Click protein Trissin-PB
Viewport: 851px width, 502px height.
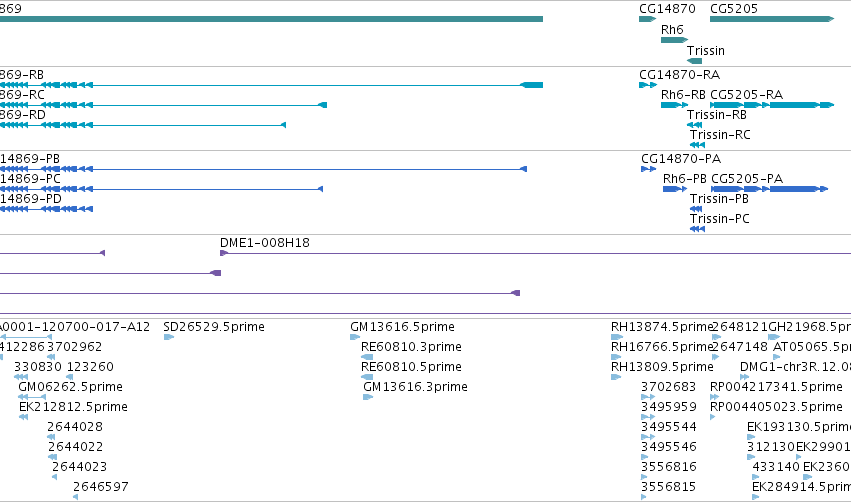[x=696, y=209]
